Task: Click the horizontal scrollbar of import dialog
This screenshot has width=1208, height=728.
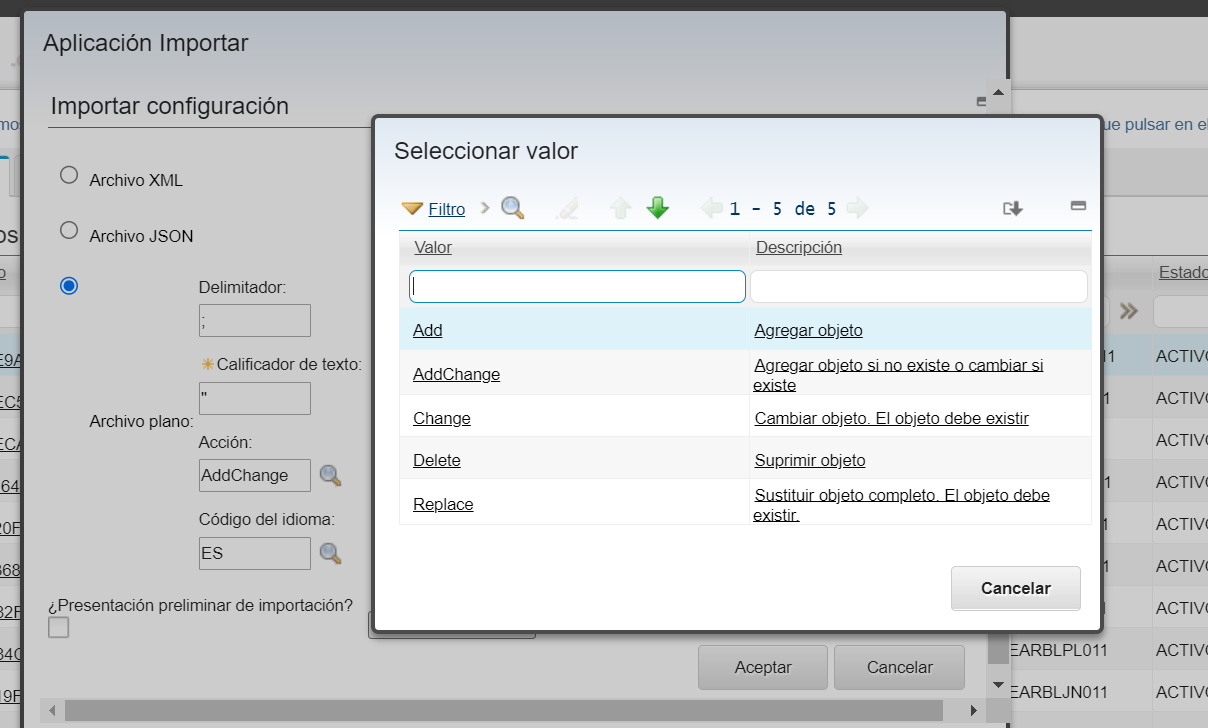Action: tap(500, 711)
